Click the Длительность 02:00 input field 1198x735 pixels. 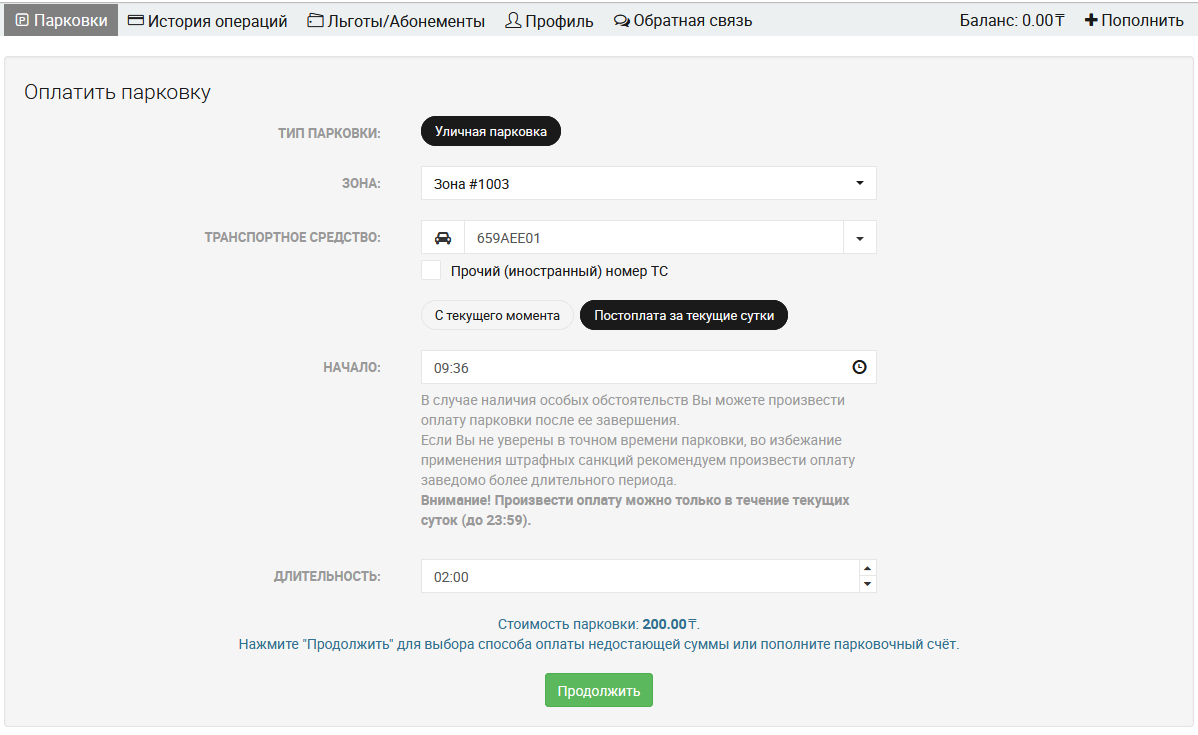point(640,576)
